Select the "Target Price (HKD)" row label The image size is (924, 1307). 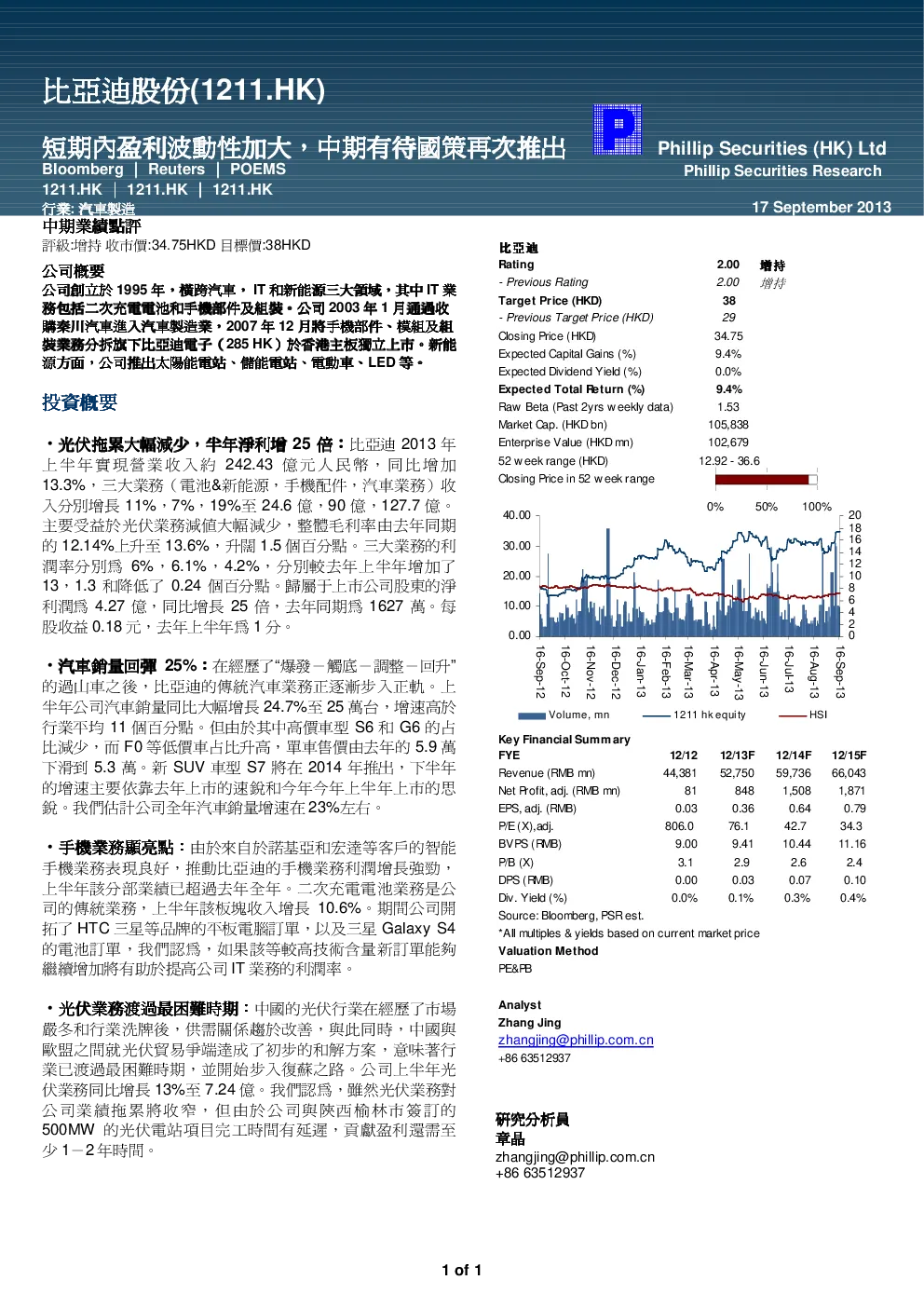tap(550, 301)
